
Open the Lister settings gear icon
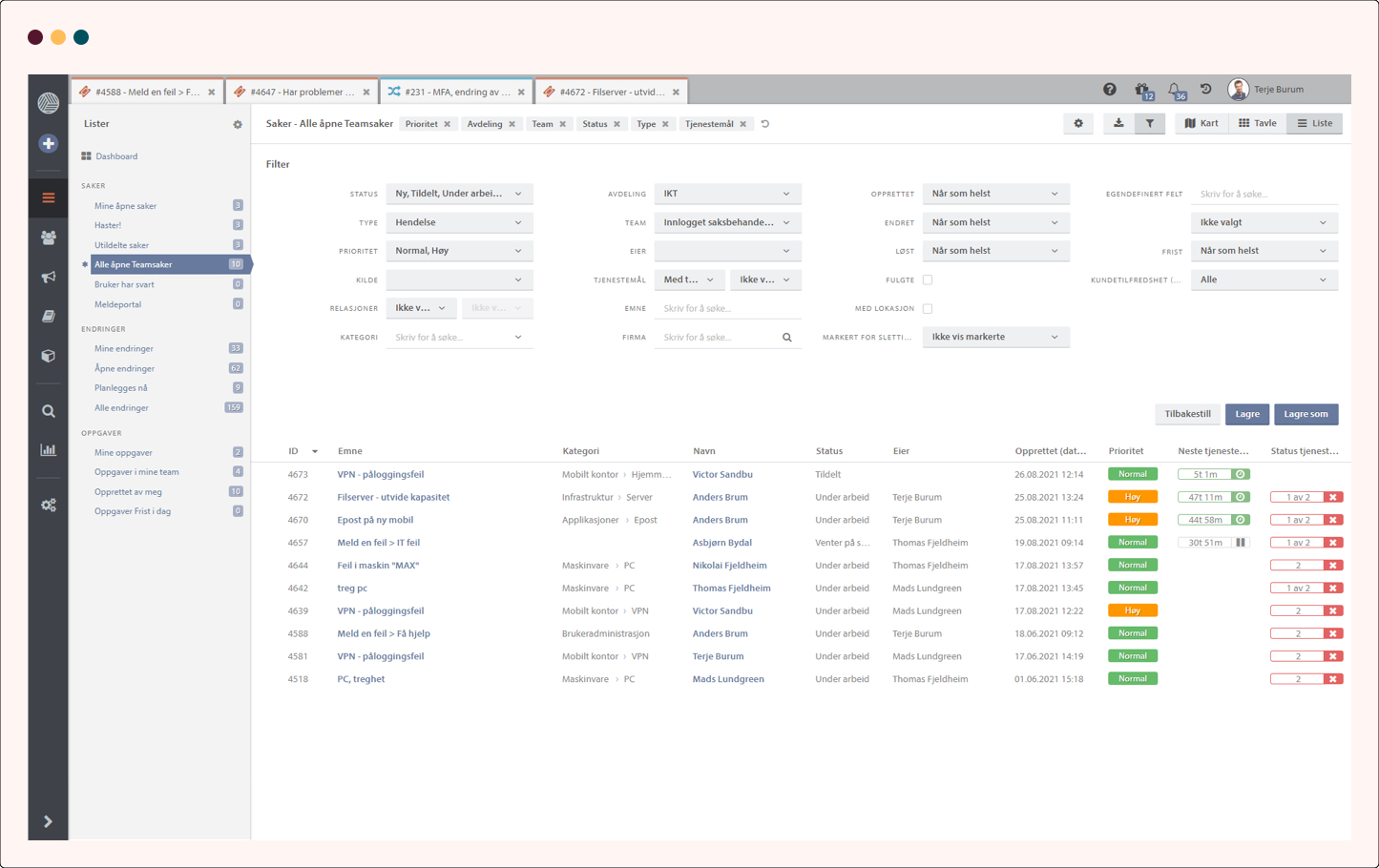point(238,124)
